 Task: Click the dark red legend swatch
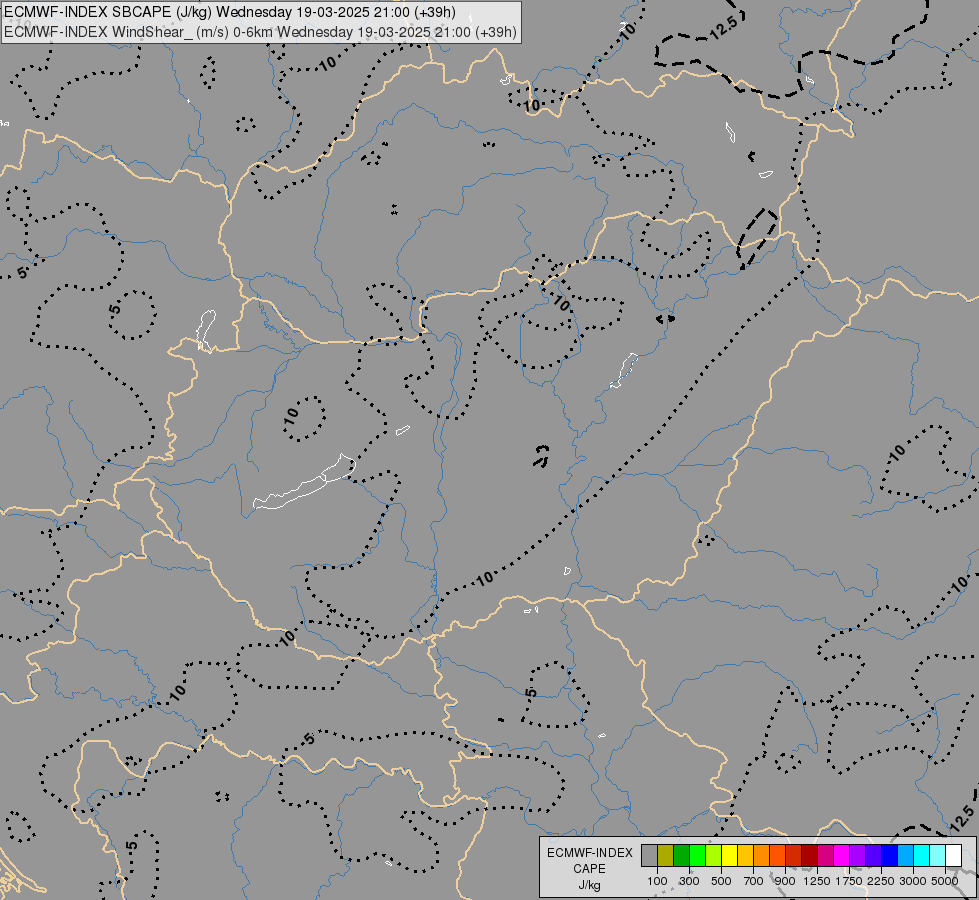click(x=810, y=855)
